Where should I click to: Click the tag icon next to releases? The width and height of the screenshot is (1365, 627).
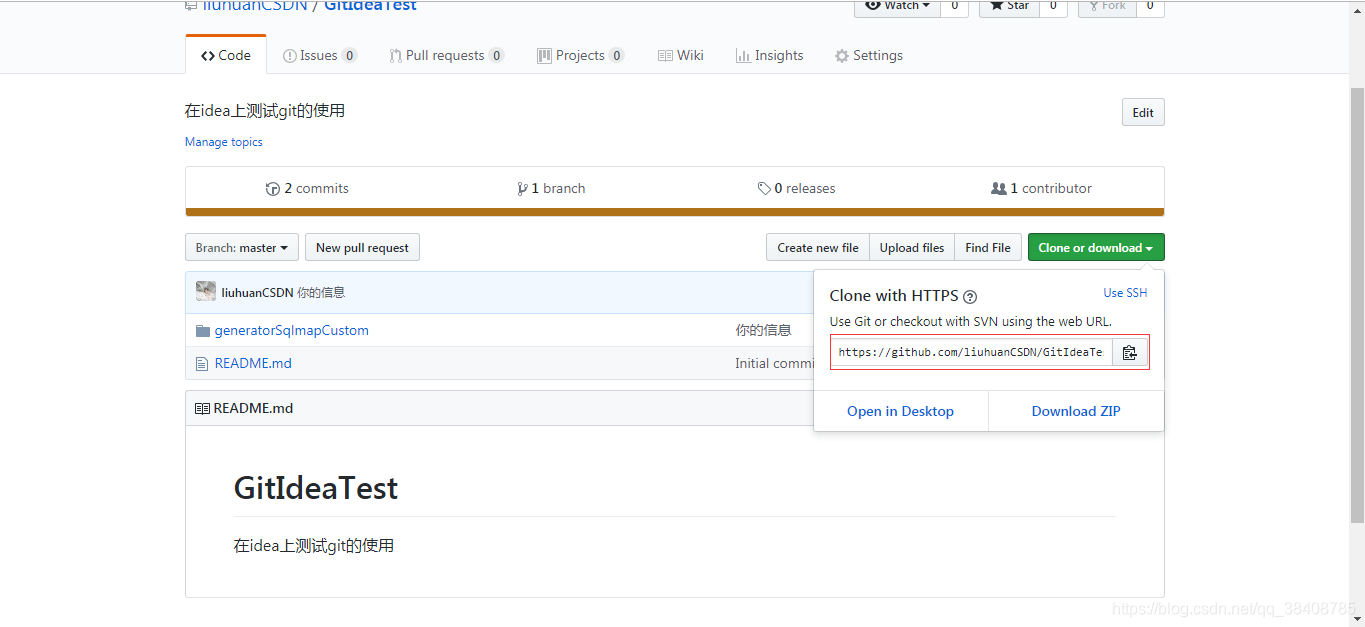pyautogui.click(x=764, y=188)
